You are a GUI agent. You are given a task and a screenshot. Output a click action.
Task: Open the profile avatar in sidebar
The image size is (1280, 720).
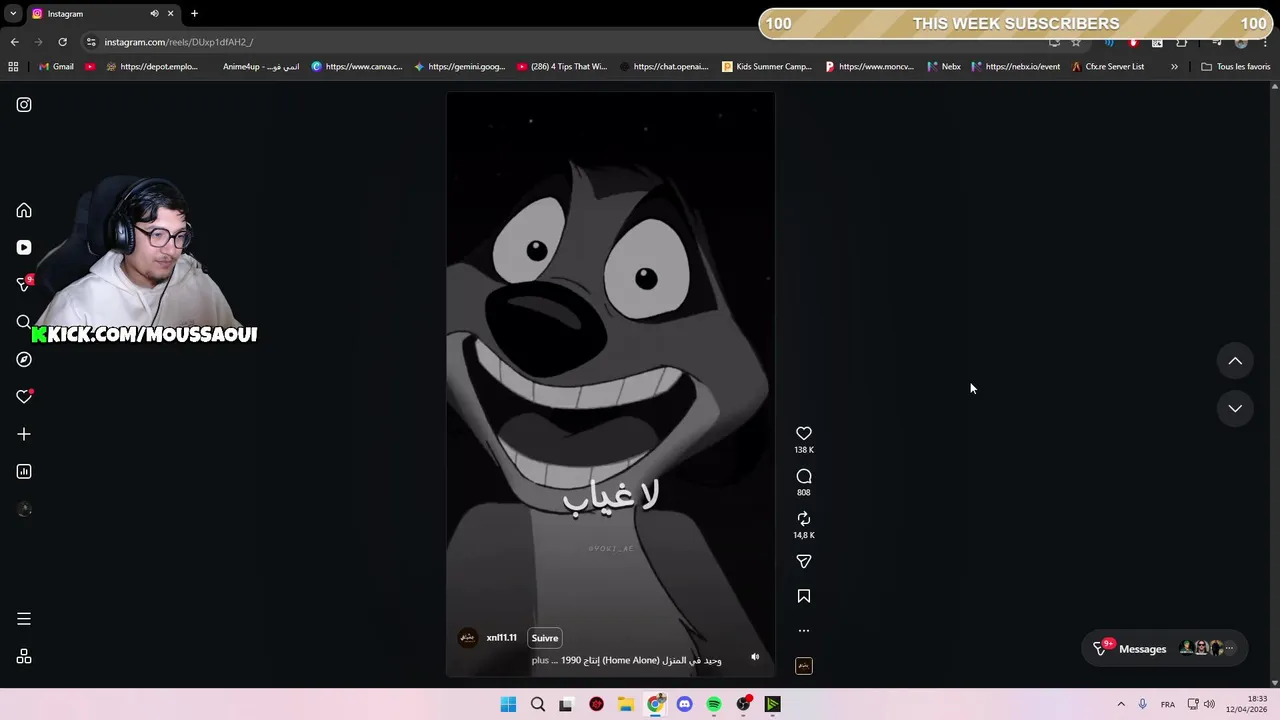pos(24,509)
